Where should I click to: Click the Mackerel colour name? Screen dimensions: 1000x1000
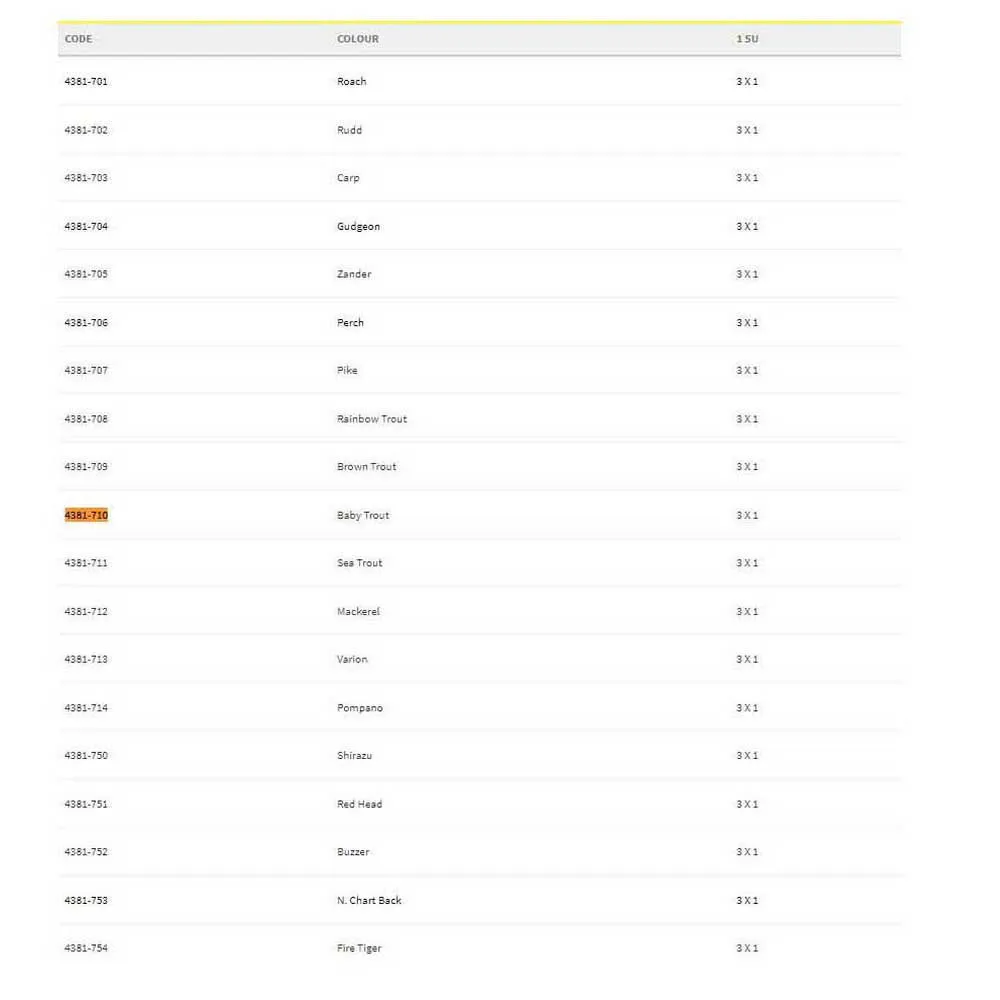point(358,612)
